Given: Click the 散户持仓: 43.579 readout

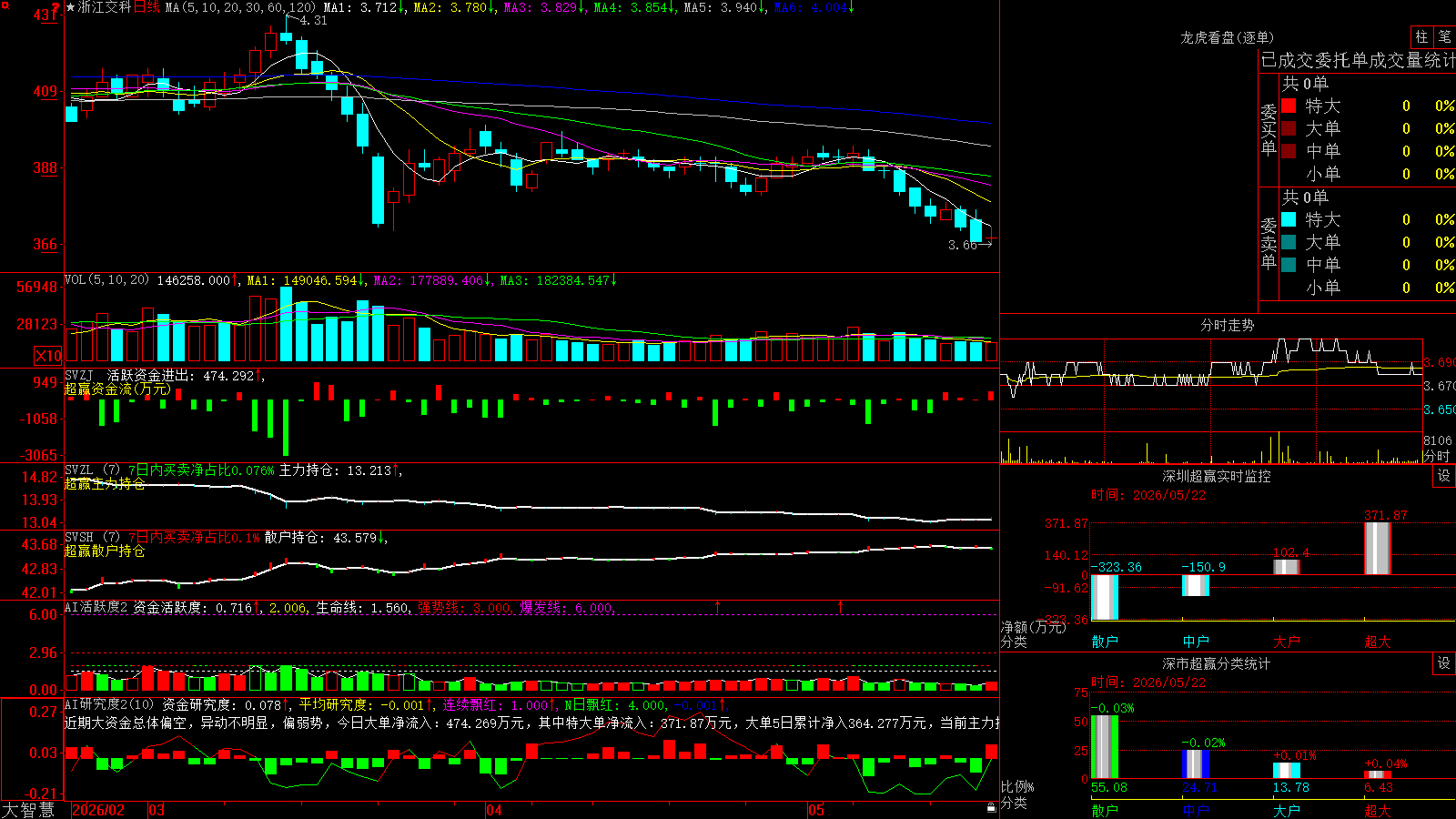Looking at the screenshot, I should [x=320, y=538].
